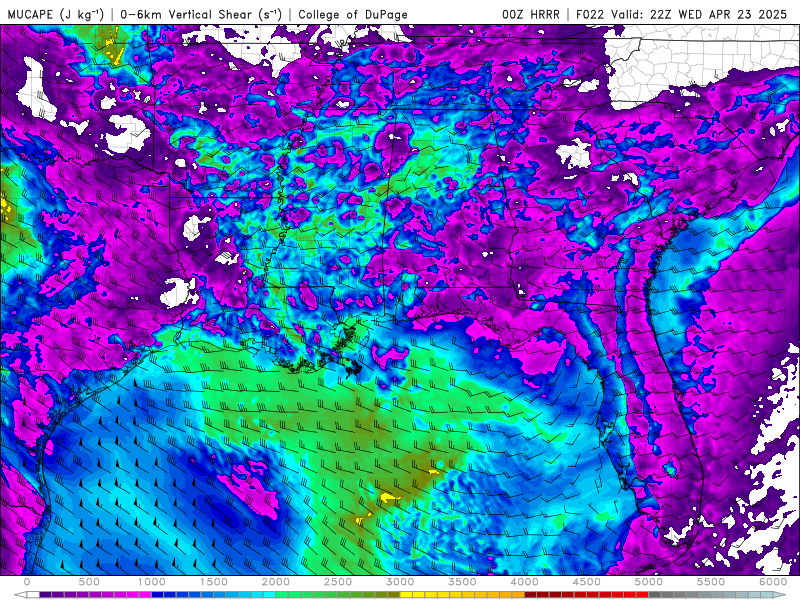Click the 1500 tick label on the color scale

coord(214,582)
